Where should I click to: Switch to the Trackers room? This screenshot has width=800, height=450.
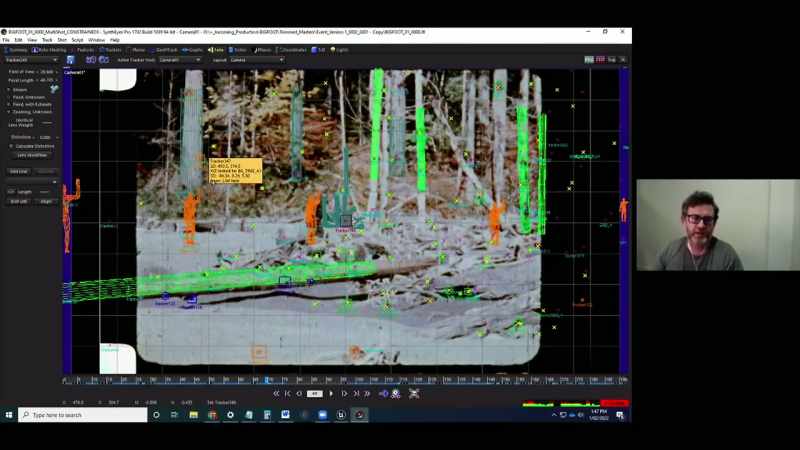click(110, 50)
